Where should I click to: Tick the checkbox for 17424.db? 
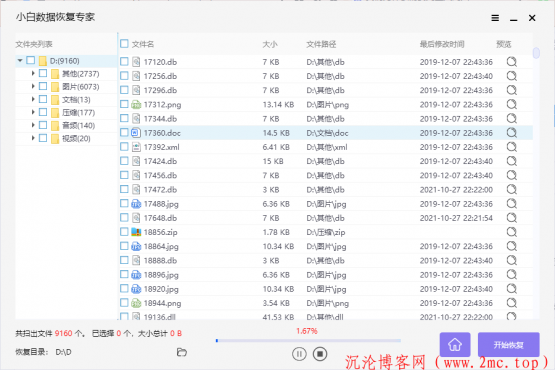click(x=124, y=161)
